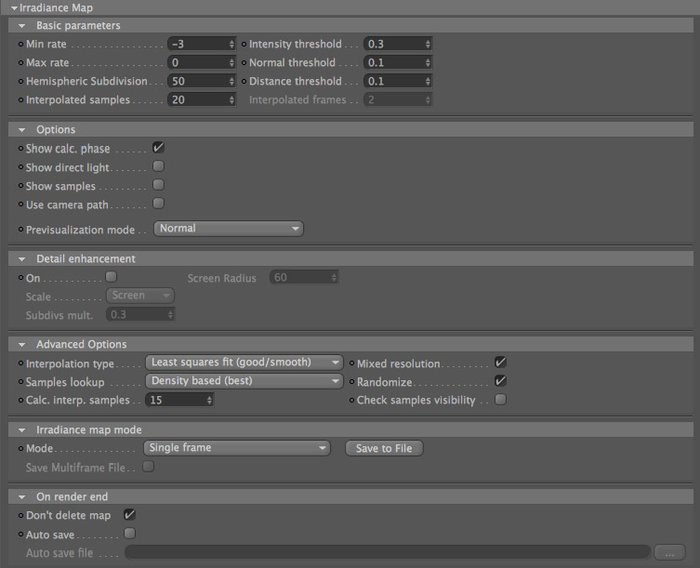Image resolution: width=700 pixels, height=568 pixels.
Task: Click the Mode animation dot
Action: coord(21,448)
